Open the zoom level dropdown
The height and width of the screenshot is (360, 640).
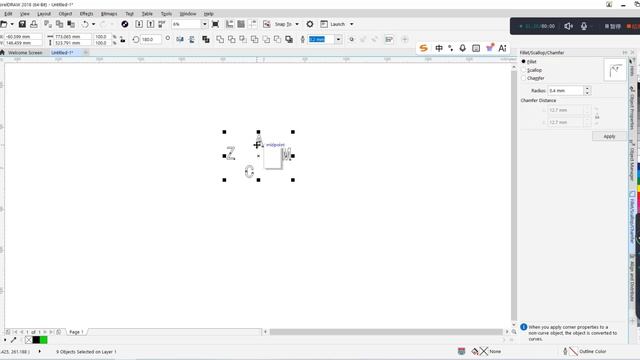[x=204, y=24]
